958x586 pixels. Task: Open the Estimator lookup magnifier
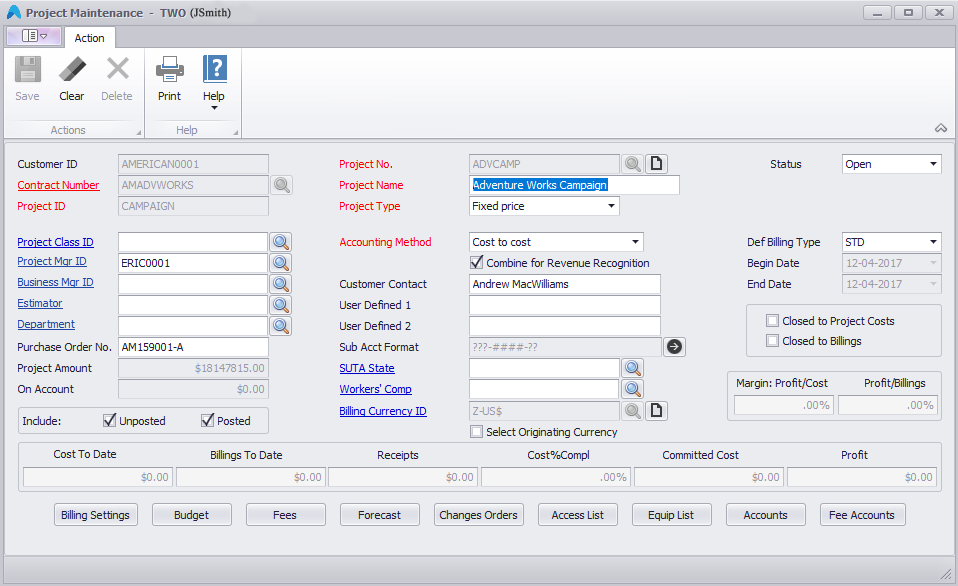pyautogui.click(x=281, y=305)
